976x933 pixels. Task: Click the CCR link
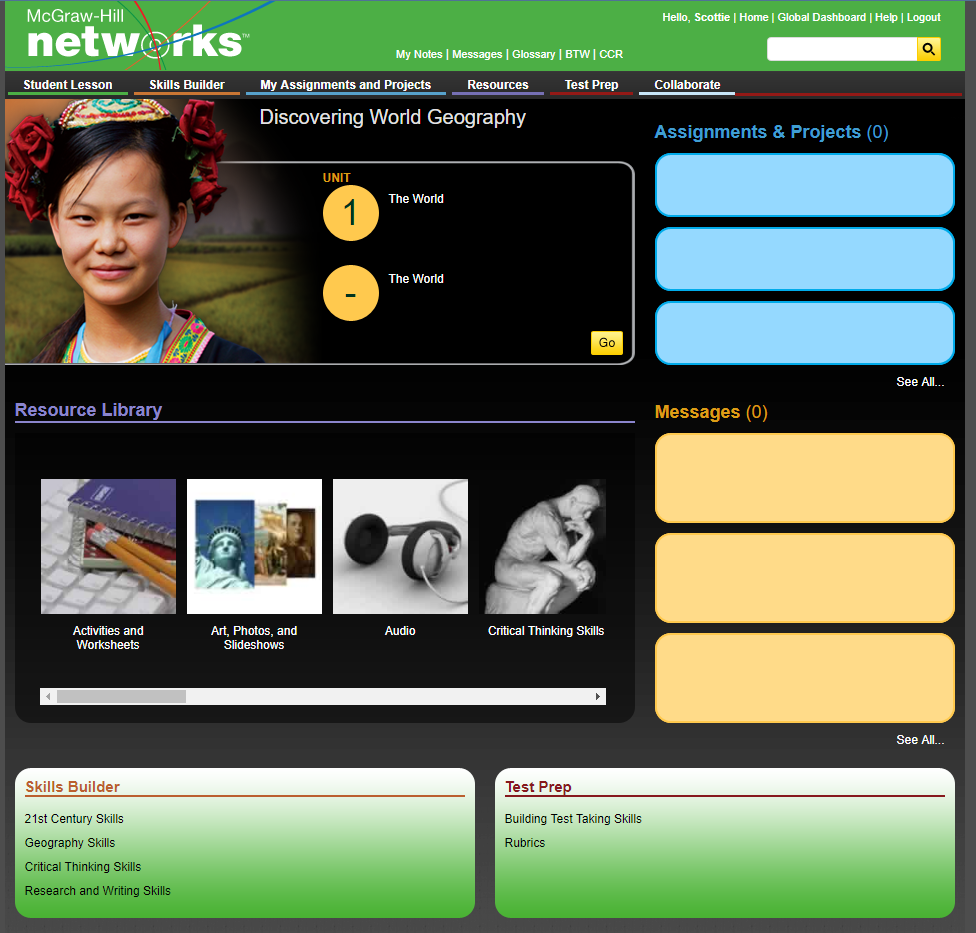click(611, 54)
